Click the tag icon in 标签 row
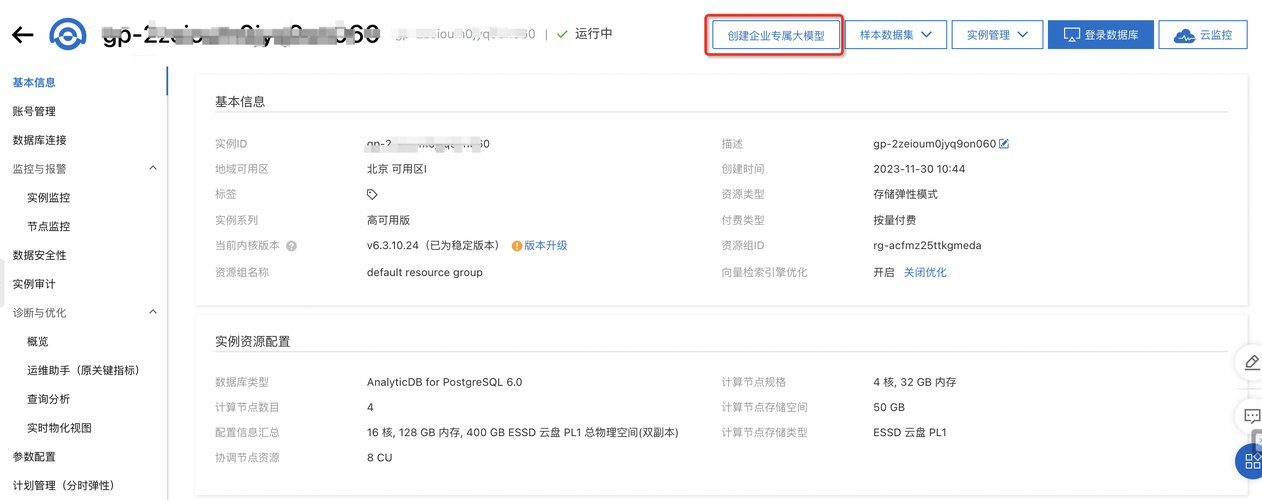 (372, 195)
